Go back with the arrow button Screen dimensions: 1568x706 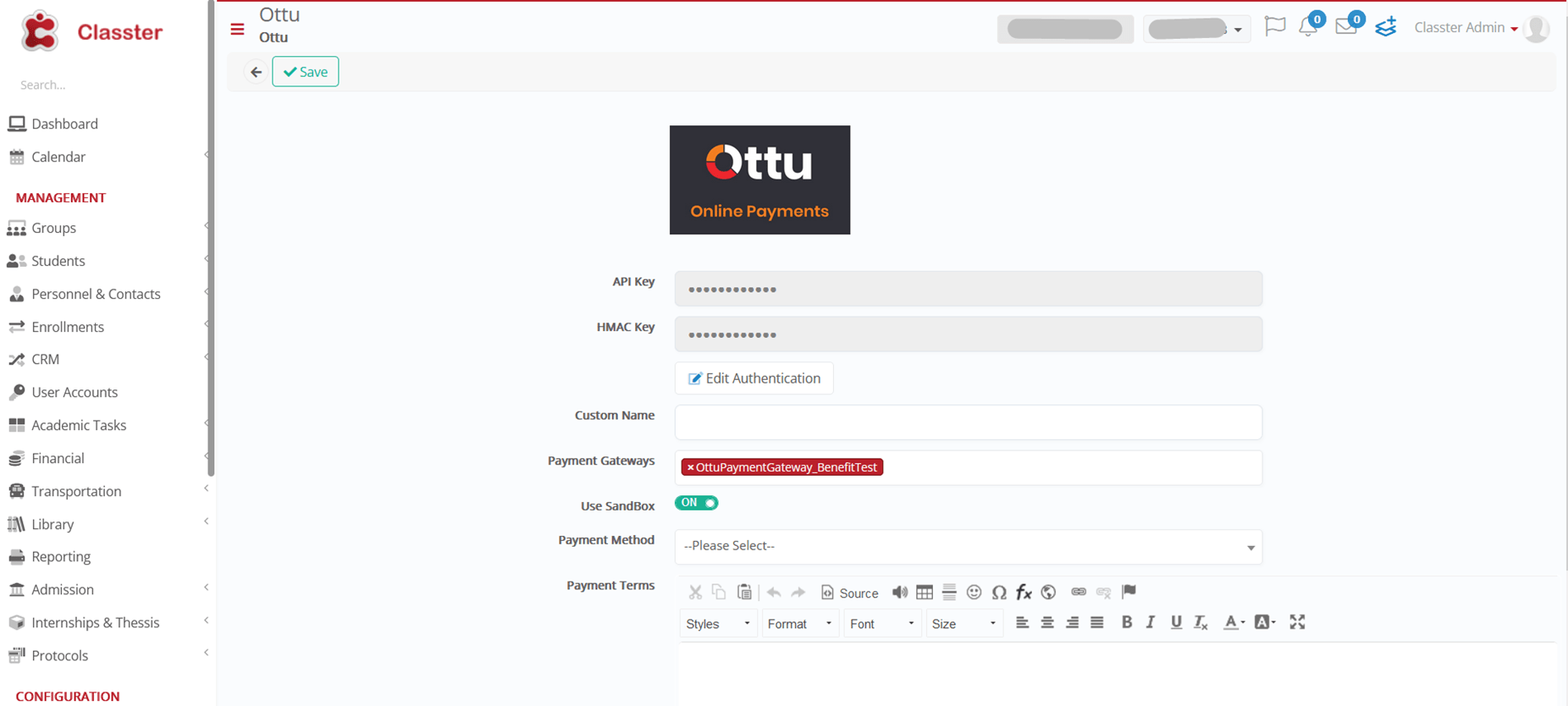[256, 72]
